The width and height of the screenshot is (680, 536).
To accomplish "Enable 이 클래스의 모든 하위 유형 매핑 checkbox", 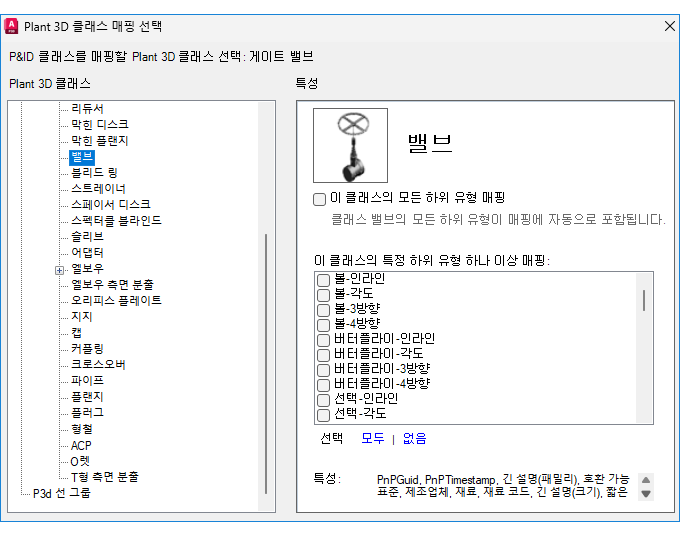I will click(x=320, y=199).
